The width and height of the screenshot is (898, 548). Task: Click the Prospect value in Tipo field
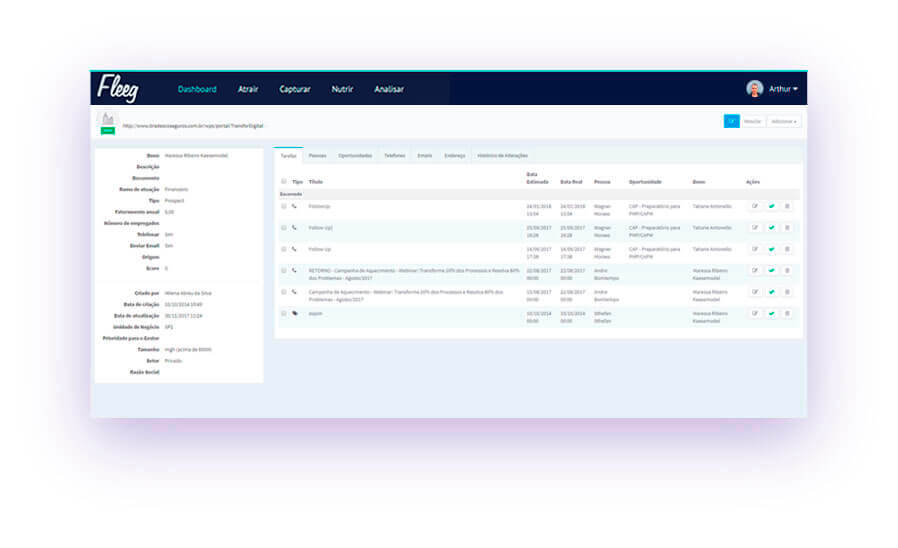(x=174, y=201)
